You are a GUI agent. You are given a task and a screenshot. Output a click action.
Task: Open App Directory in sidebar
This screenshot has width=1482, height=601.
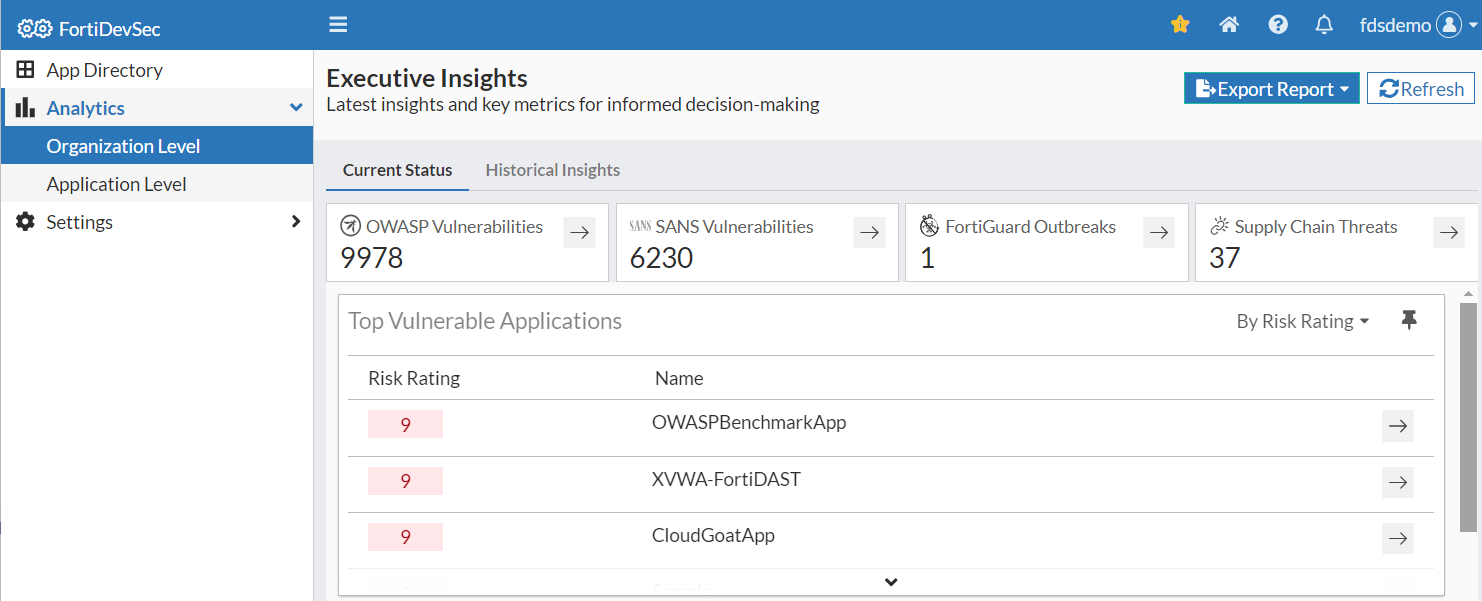(104, 70)
